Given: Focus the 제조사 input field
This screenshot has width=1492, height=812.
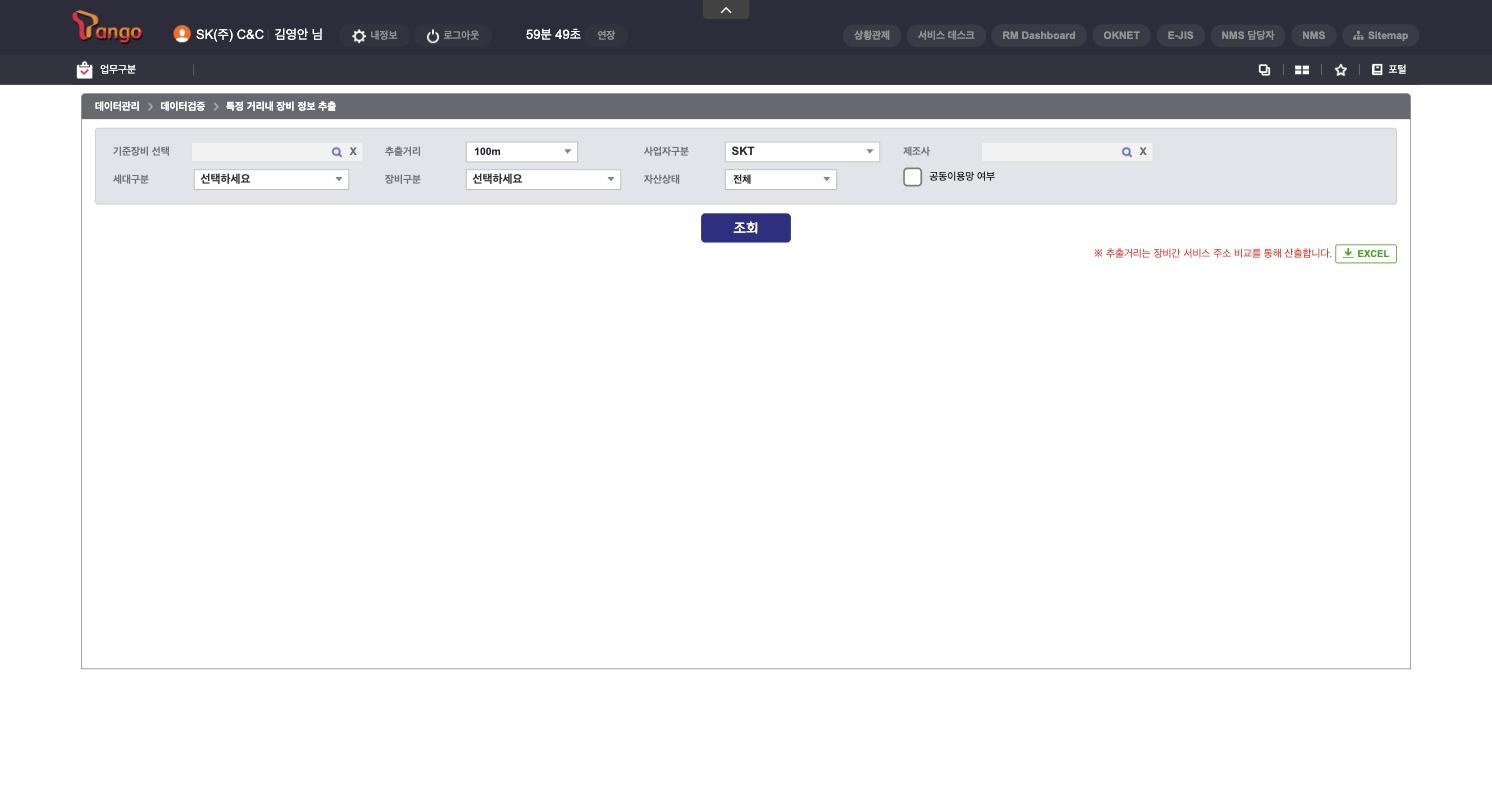Looking at the screenshot, I should (1050, 152).
